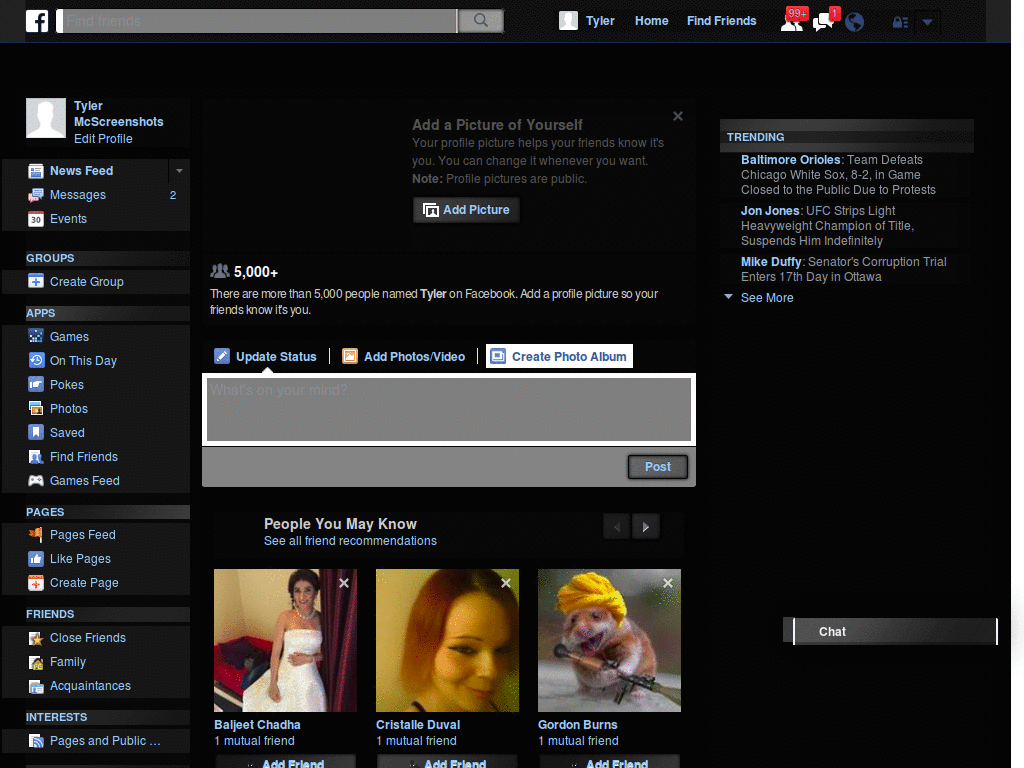
Task: Click Pokes sidebar icon
Action: tap(36, 385)
